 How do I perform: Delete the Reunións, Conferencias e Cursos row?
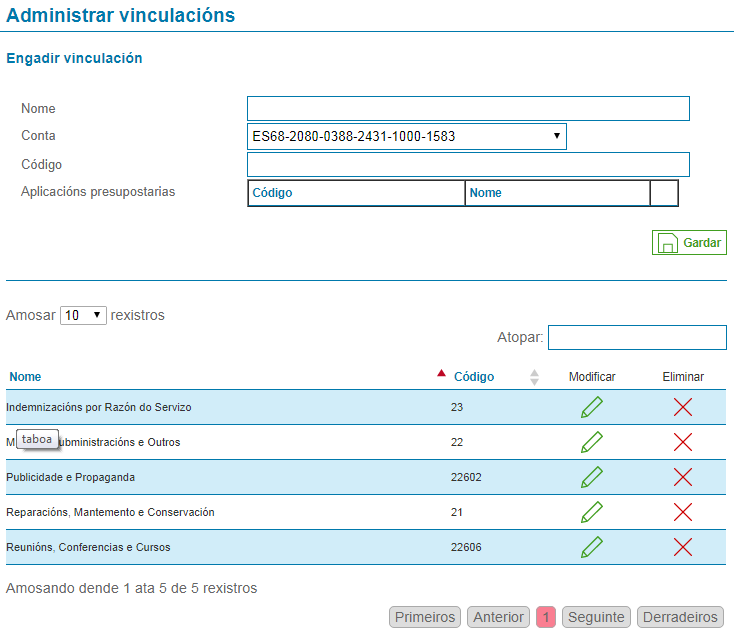683,547
